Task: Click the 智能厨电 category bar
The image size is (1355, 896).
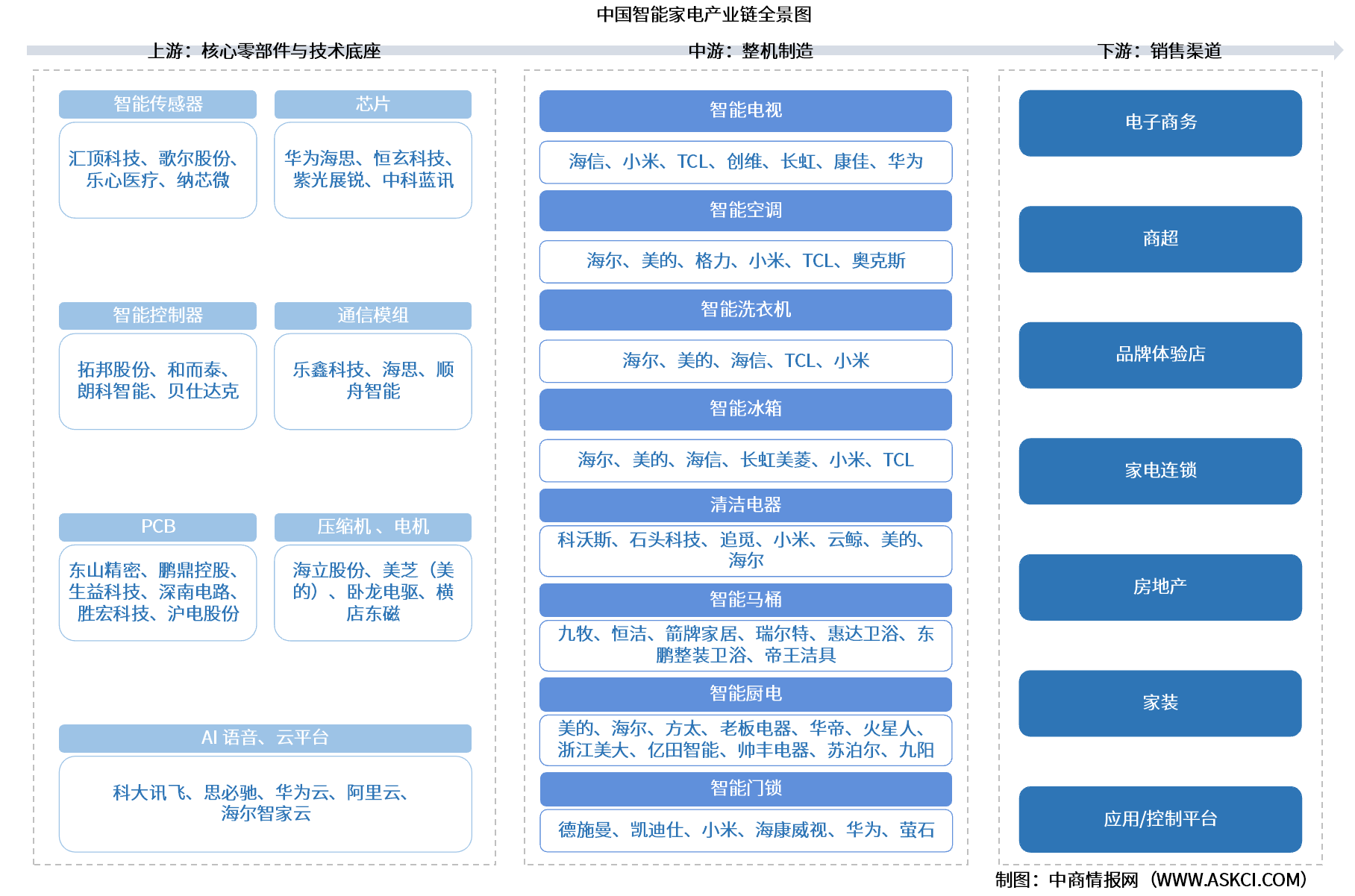Action: (745, 694)
